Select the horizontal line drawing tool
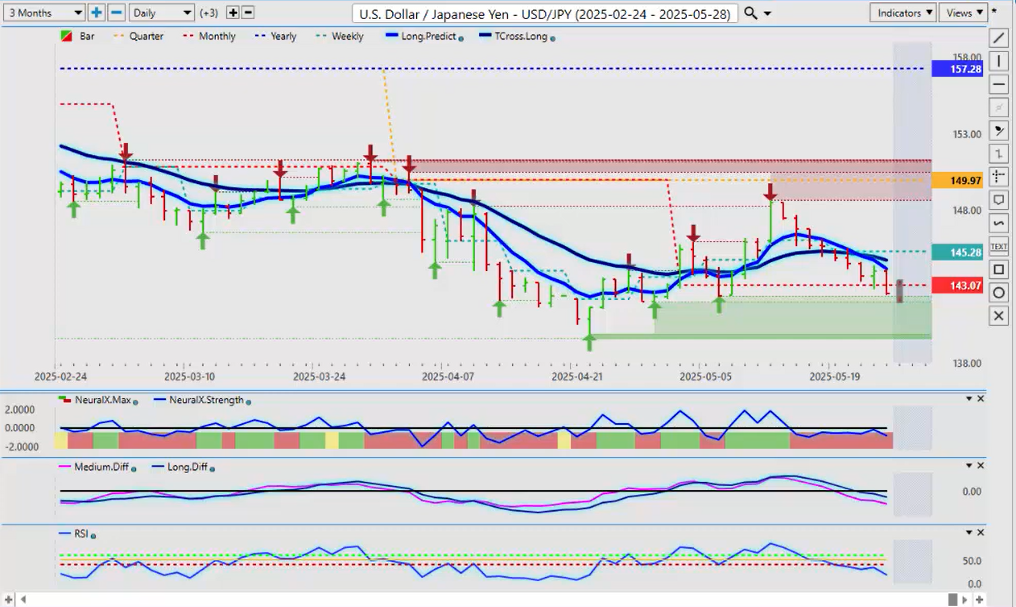The image size is (1016, 607). point(998,84)
